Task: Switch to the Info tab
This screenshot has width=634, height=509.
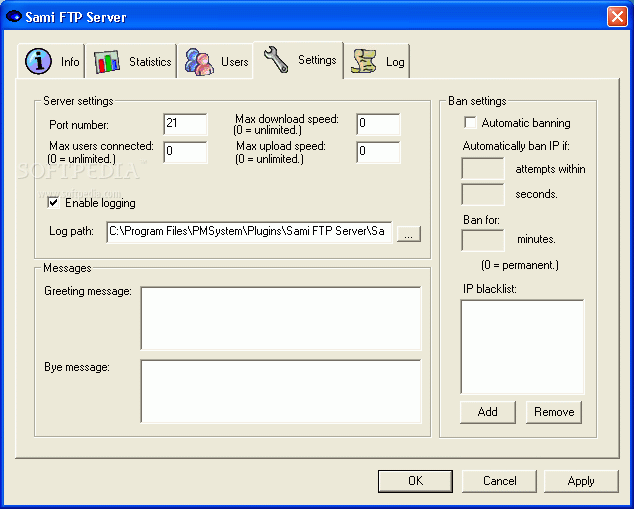Action: 51,61
